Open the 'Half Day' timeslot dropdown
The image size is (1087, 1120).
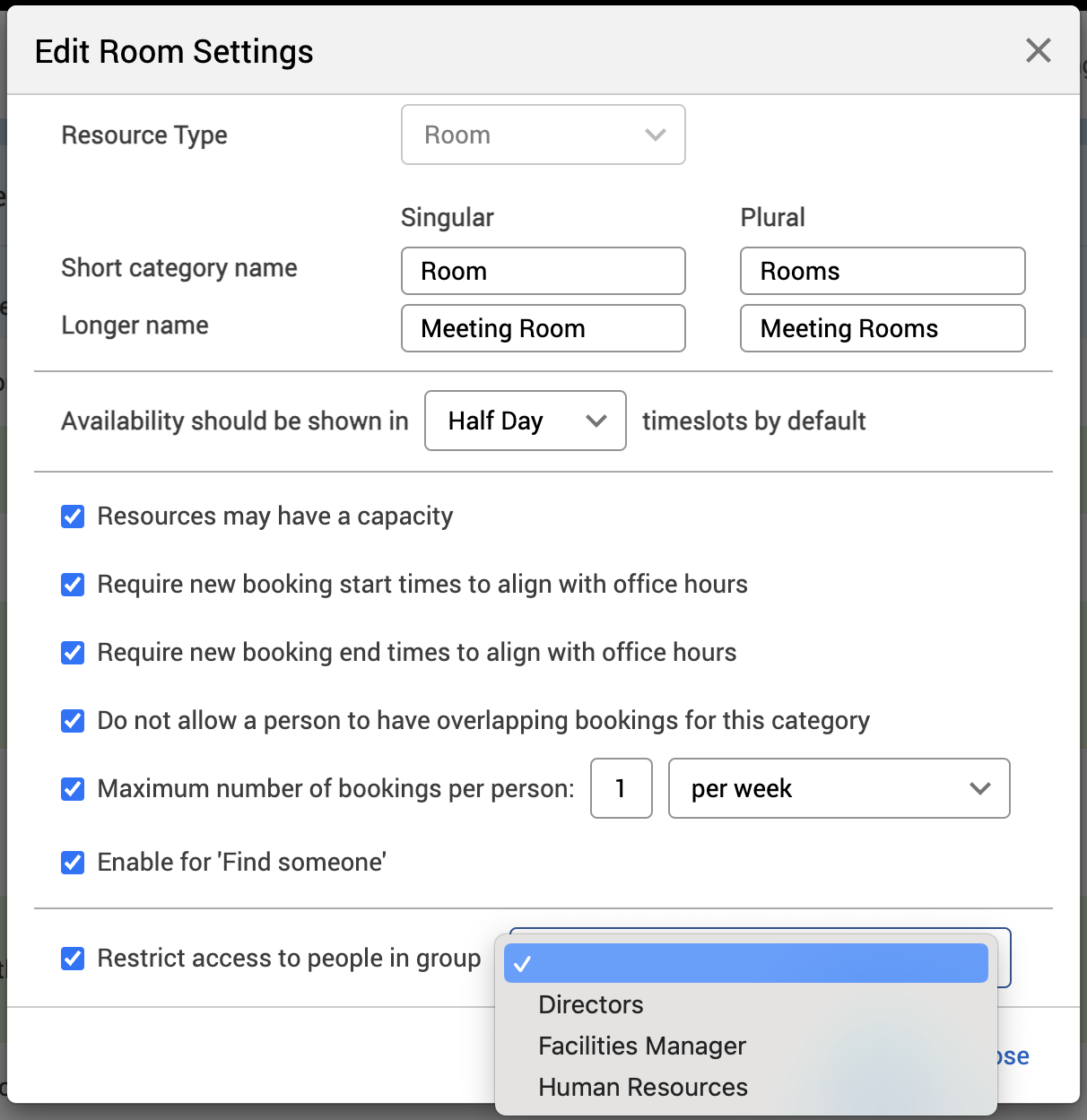[x=525, y=421]
